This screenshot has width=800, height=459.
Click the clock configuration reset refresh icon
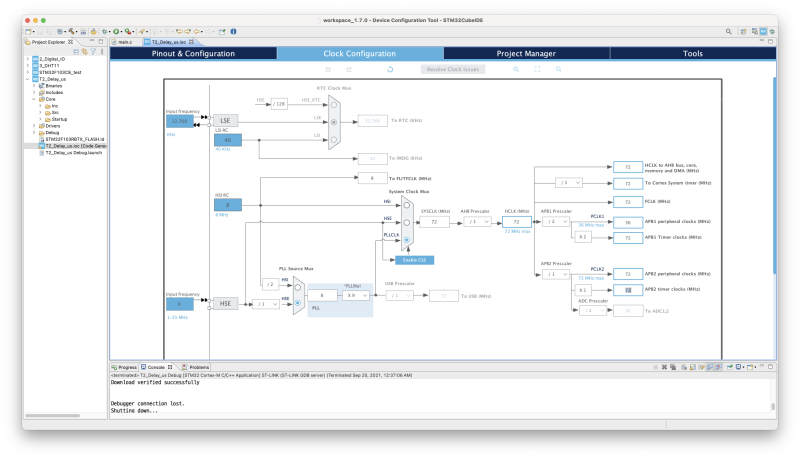(x=390, y=69)
